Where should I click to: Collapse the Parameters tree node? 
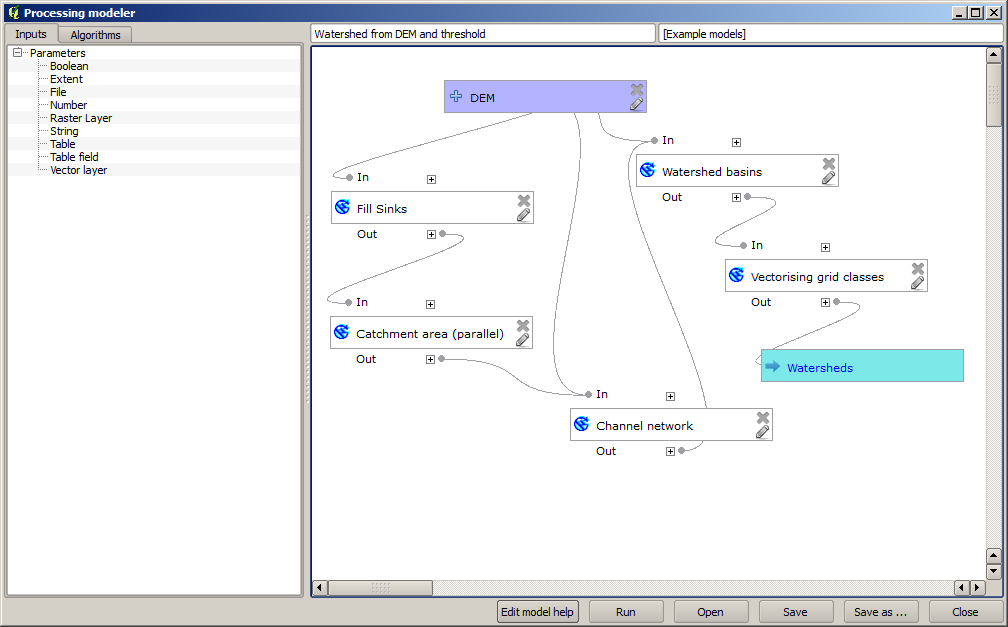point(18,53)
